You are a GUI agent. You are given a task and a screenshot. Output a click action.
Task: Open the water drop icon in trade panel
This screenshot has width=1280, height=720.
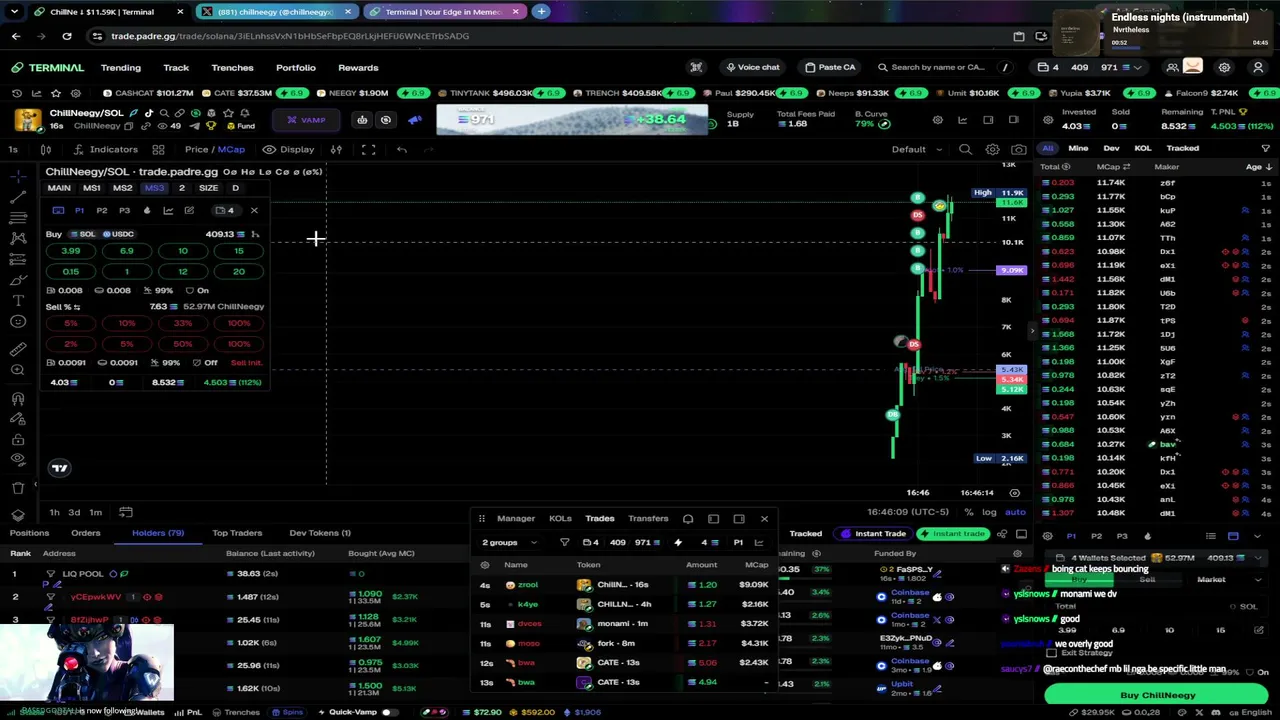click(x=147, y=210)
